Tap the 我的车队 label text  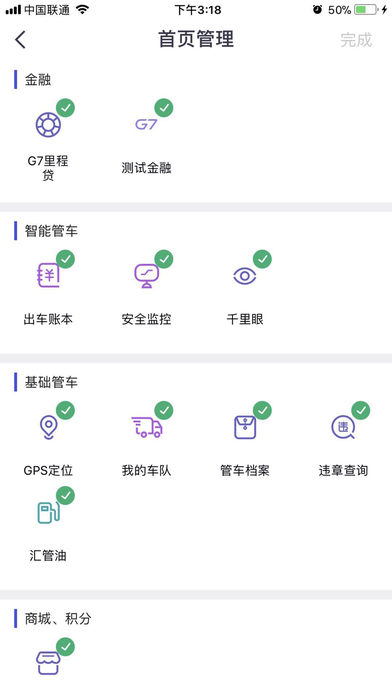pyautogui.click(x=147, y=471)
